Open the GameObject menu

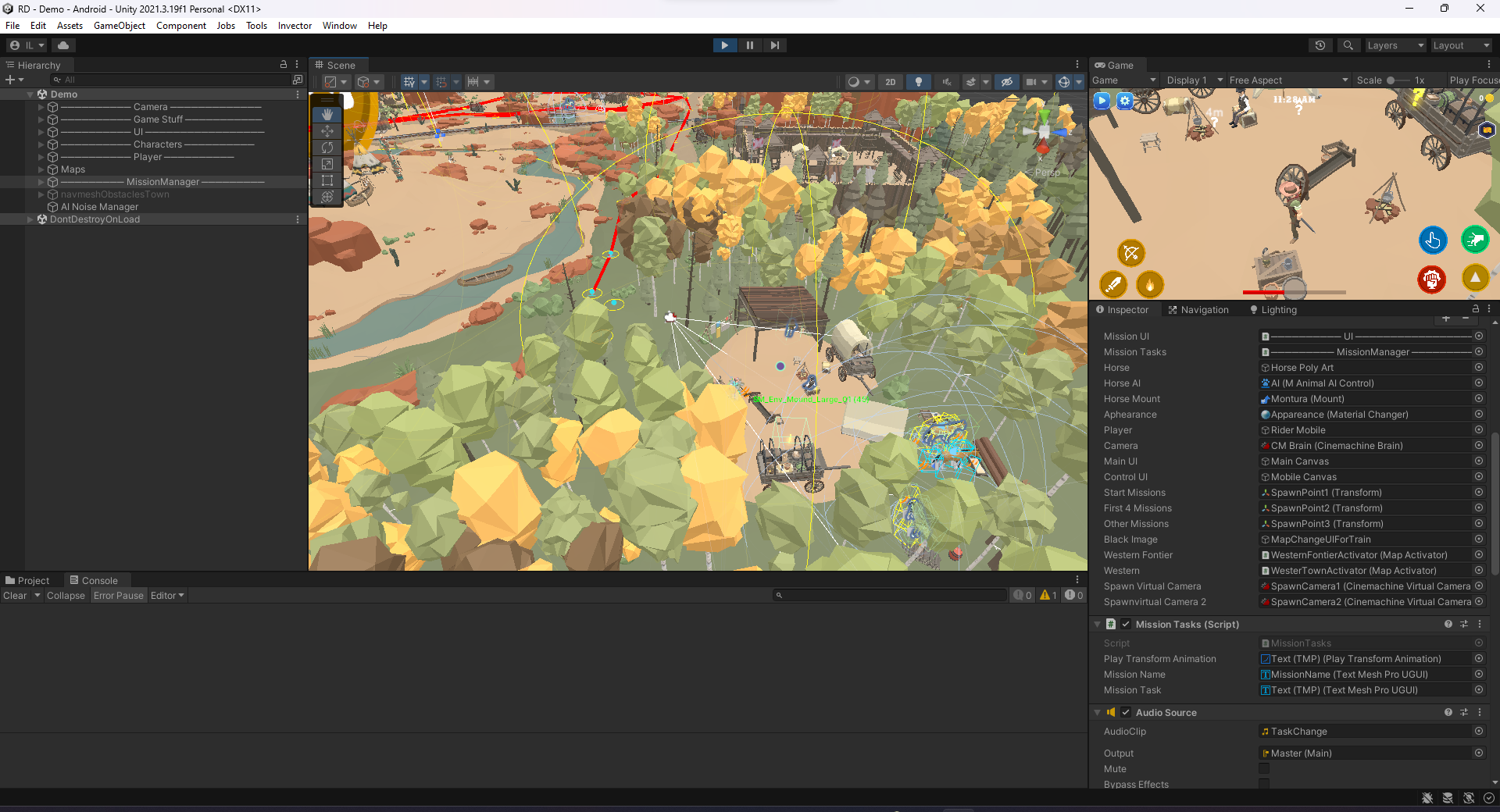coord(120,26)
